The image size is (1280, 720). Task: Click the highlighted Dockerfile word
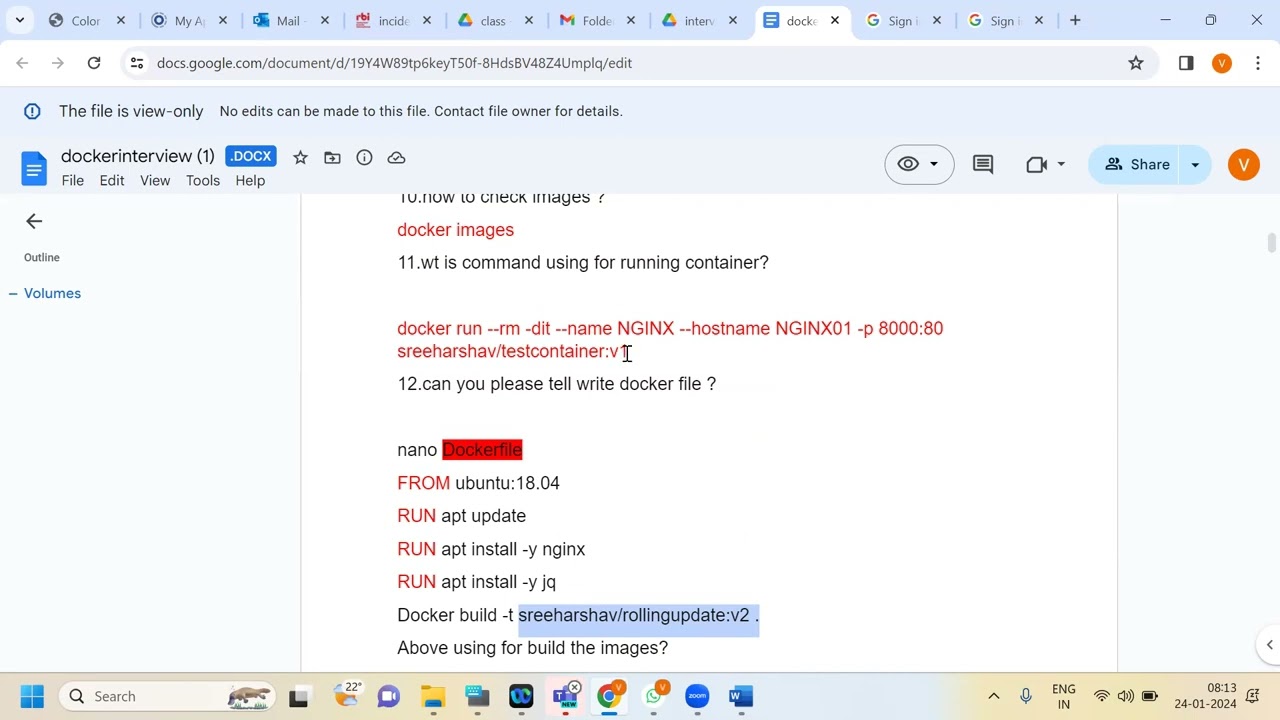482,450
